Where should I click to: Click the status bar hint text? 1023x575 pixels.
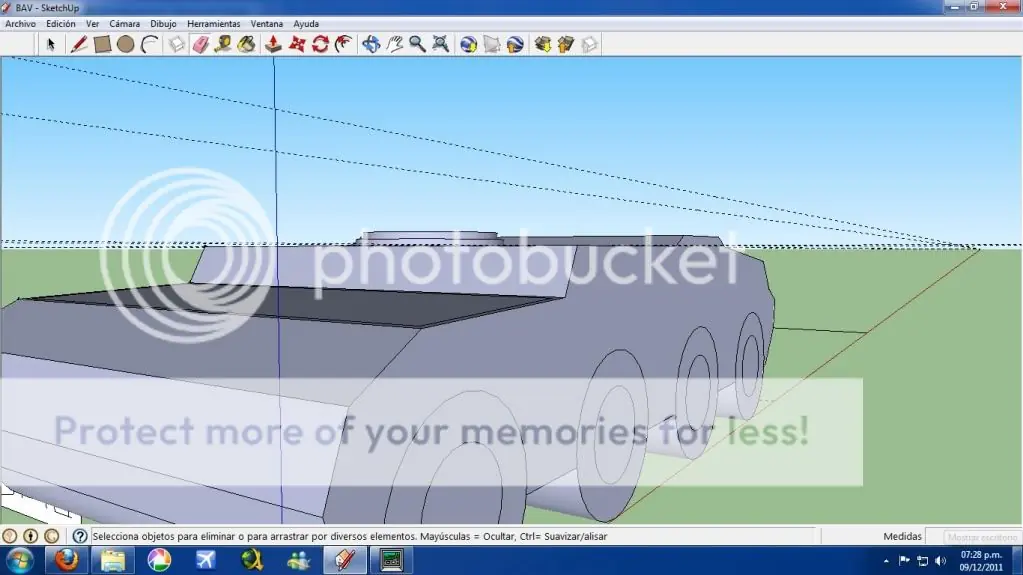(x=350, y=536)
